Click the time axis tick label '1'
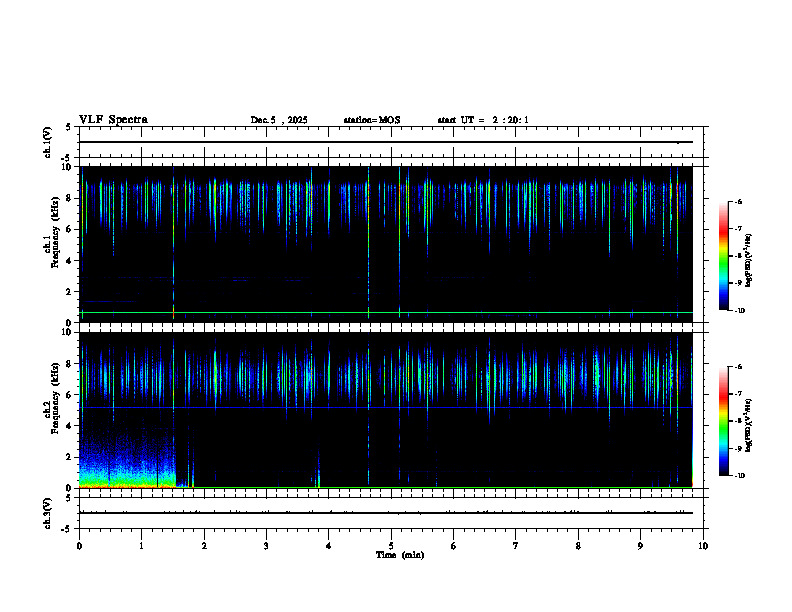This screenshot has width=792, height=612. pyautogui.click(x=141, y=546)
